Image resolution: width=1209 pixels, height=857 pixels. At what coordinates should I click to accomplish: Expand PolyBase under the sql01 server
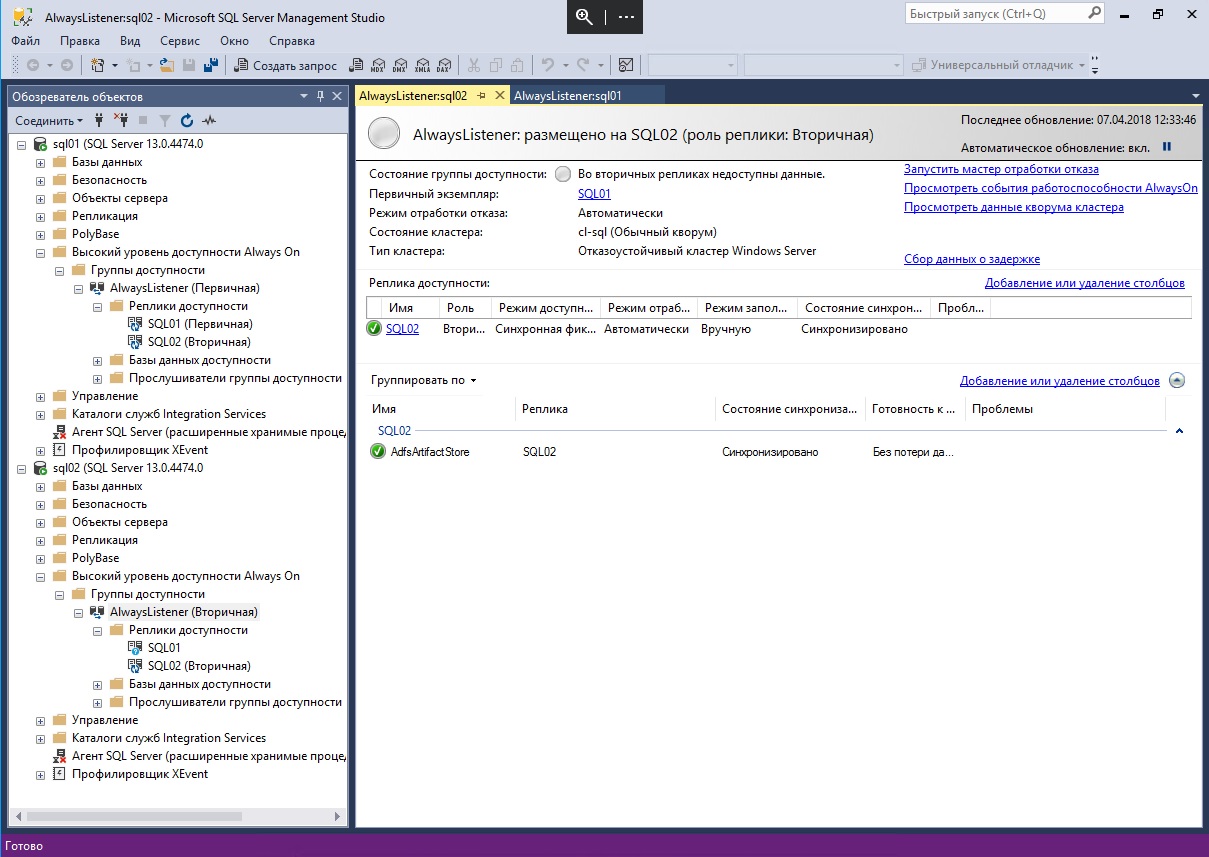(x=41, y=234)
